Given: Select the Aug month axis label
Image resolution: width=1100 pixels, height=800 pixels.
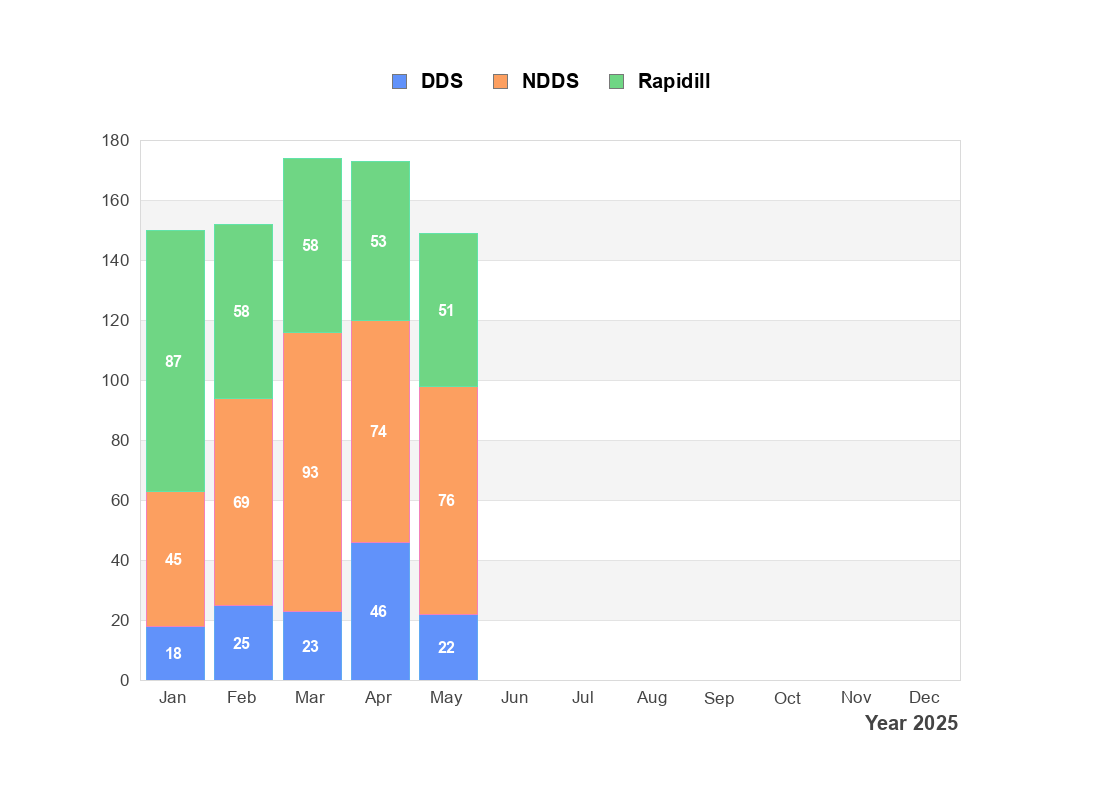Looking at the screenshot, I should pos(652,698).
